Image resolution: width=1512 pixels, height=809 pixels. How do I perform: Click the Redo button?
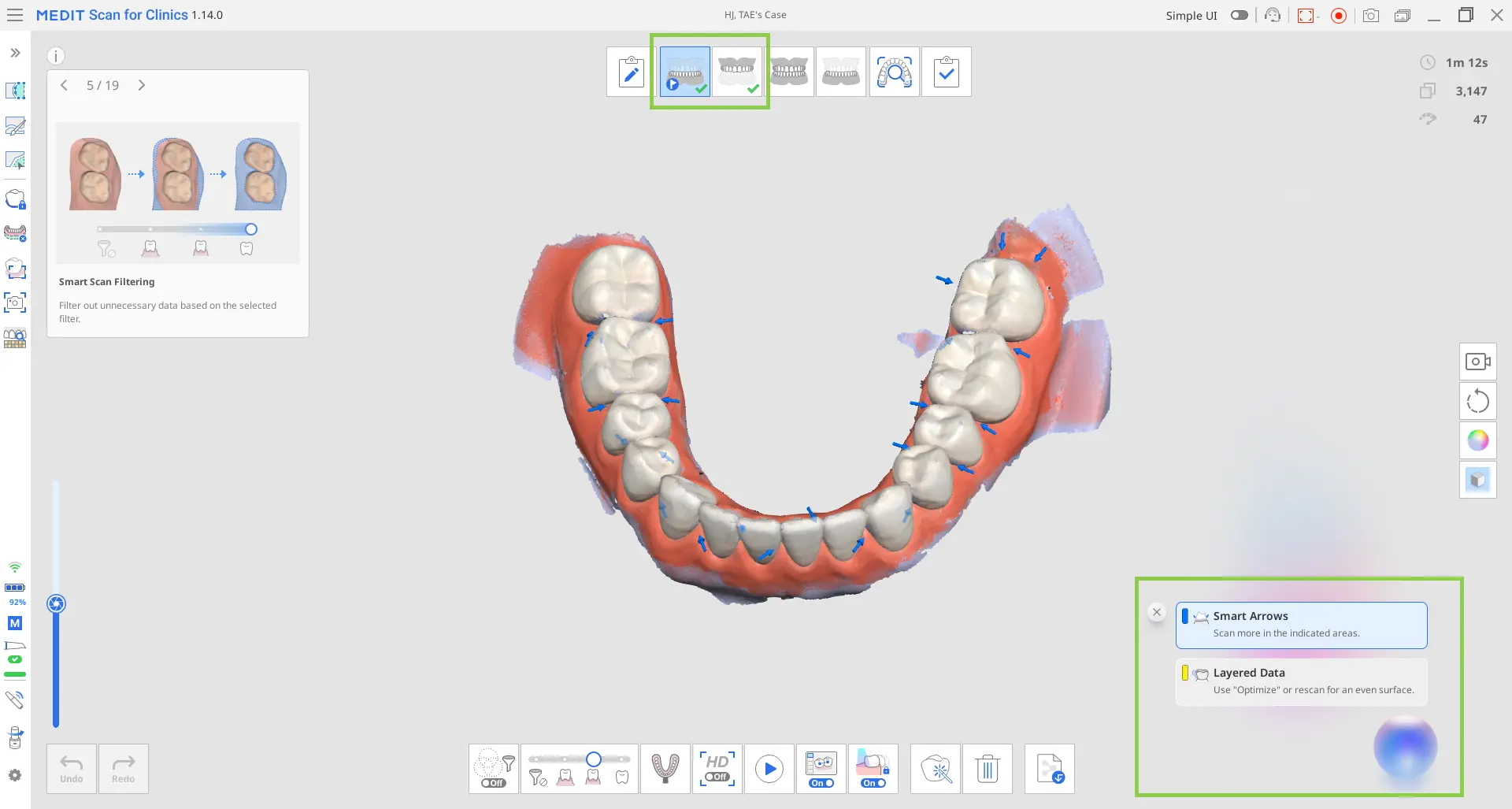[124, 769]
